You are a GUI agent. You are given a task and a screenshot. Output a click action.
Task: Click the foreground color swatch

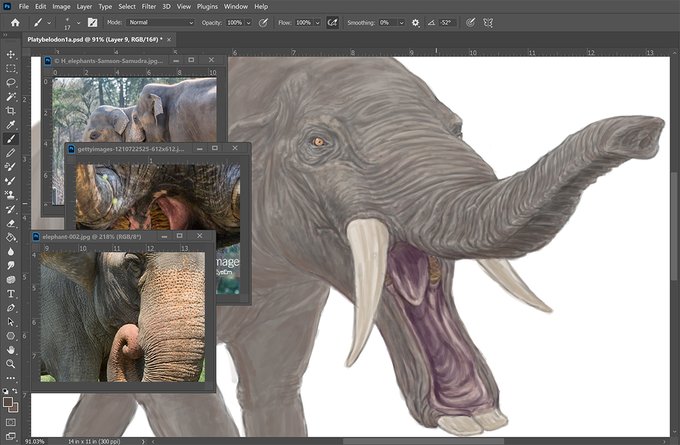pyautogui.click(x=8, y=401)
